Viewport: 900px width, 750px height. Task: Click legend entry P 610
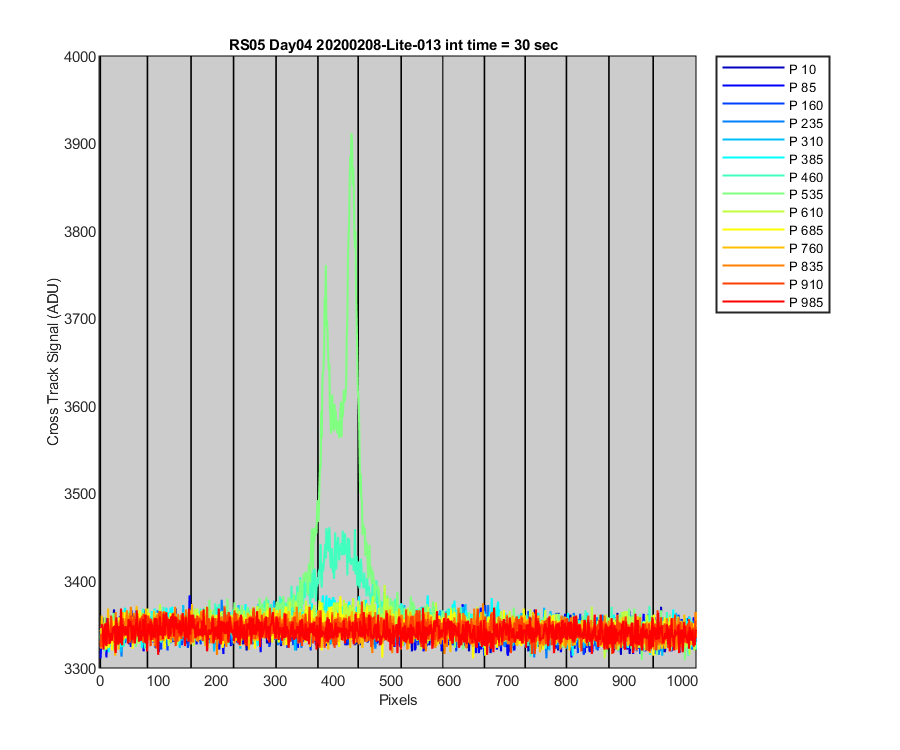tap(773, 212)
